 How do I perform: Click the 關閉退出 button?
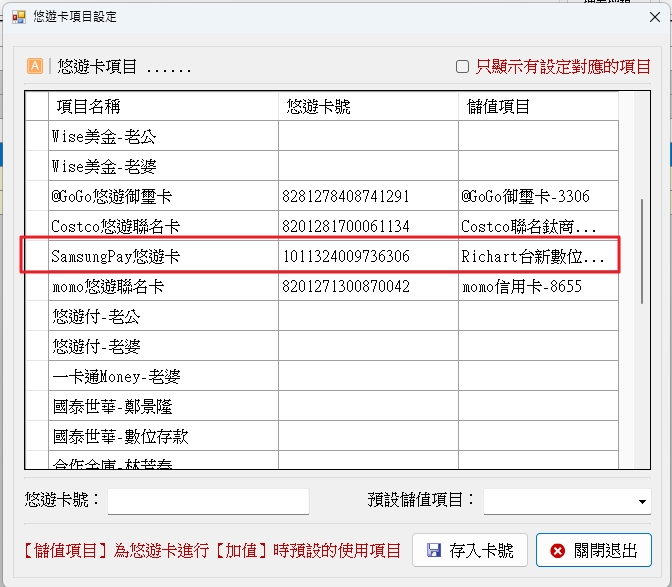point(594,550)
